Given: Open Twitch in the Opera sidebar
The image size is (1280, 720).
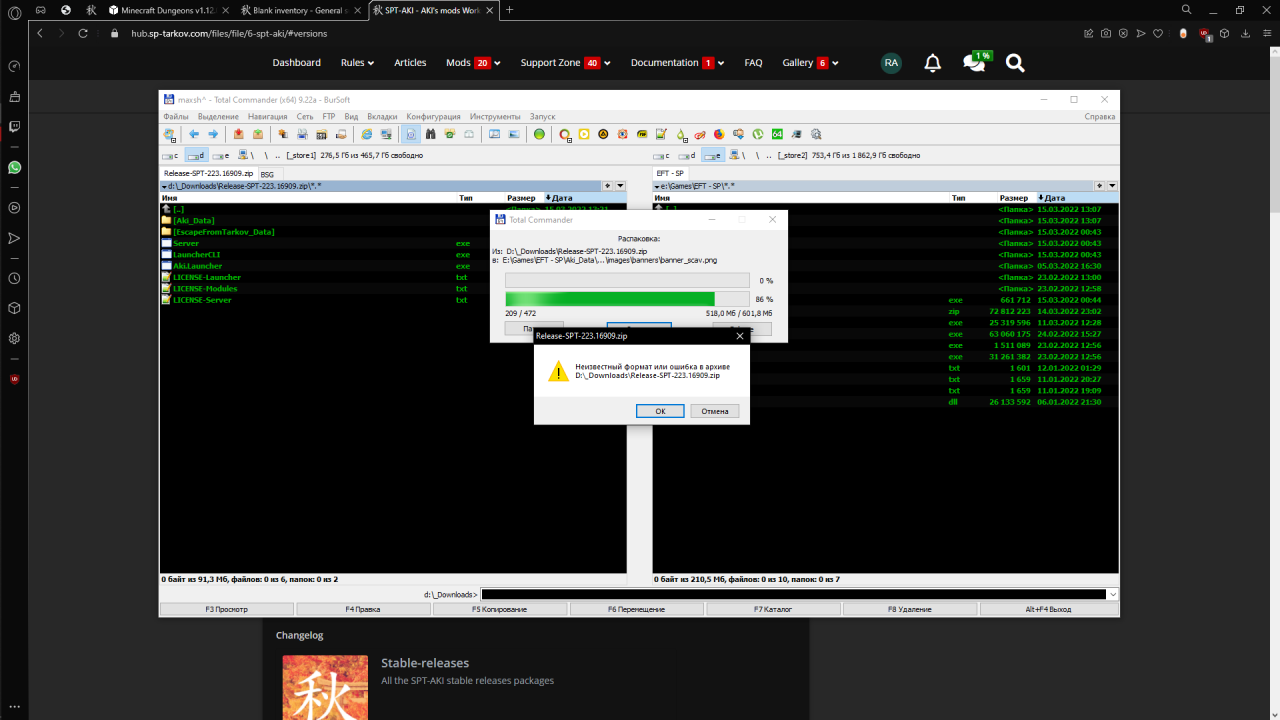Looking at the screenshot, I should [14, 127].
